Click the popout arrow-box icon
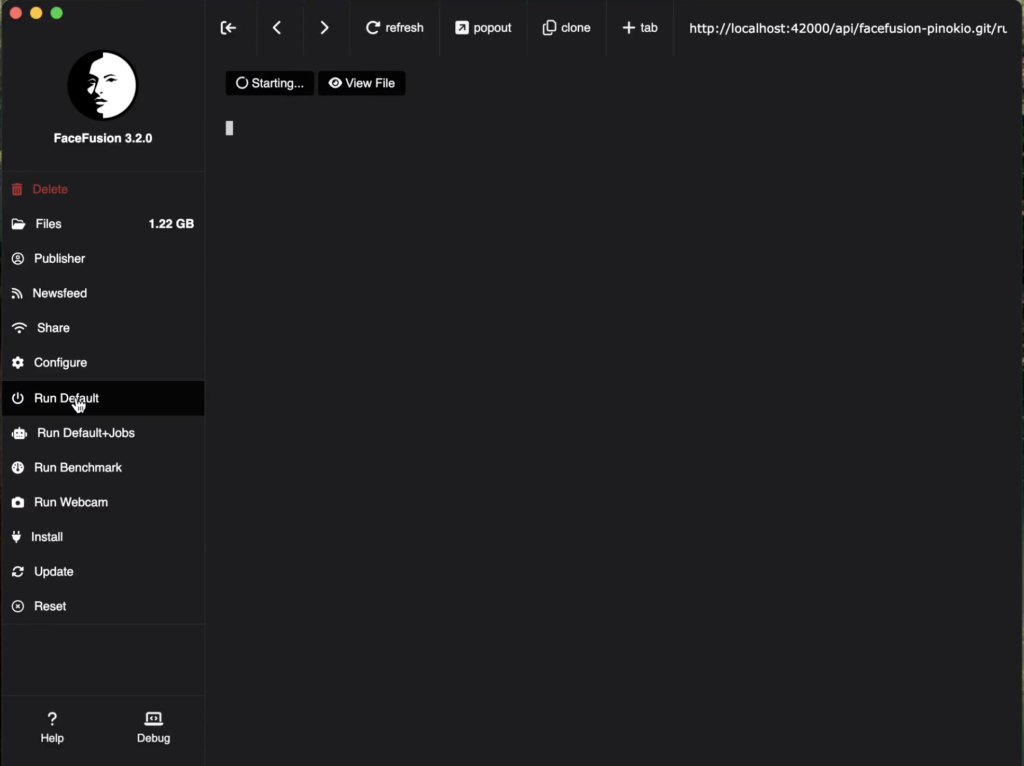The height and width of the screenshot is (766, 1024). click(462, 27)
